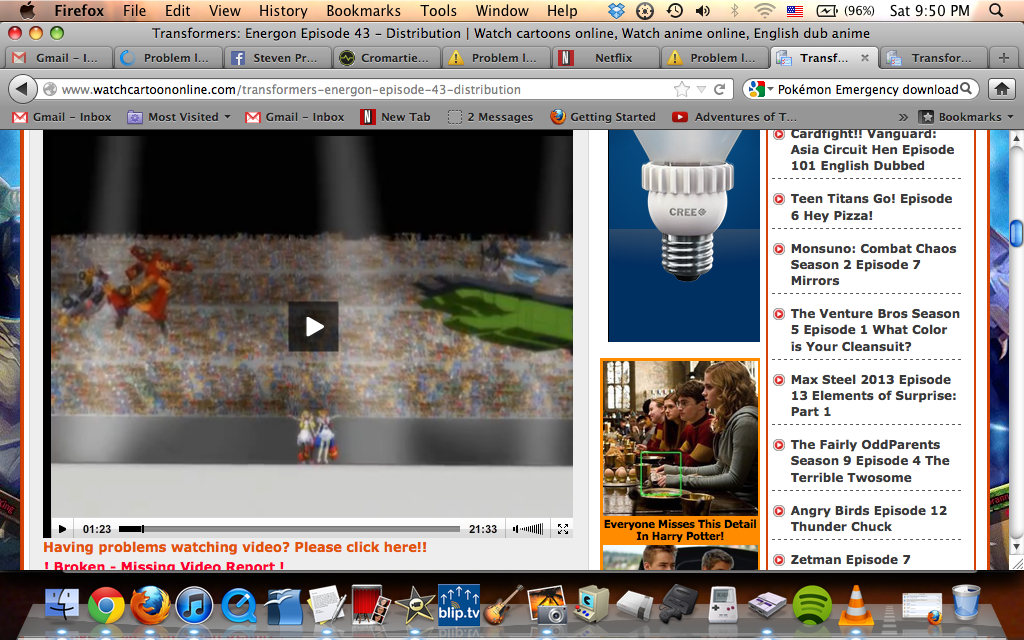
Task: Open Fairly OddParents Season 9 link
Action: 870,461
